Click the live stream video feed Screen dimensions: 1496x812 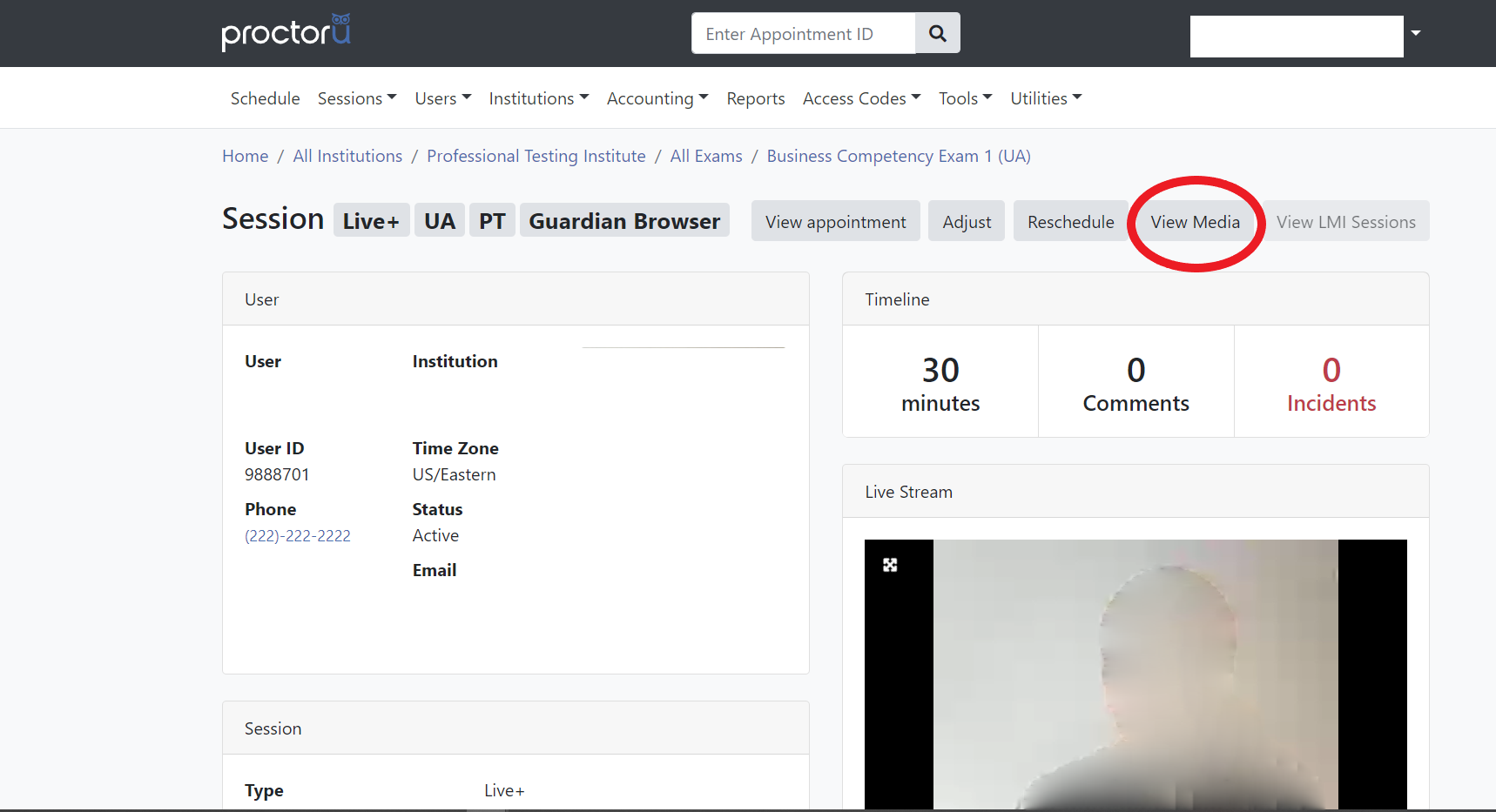point(1135,674)
